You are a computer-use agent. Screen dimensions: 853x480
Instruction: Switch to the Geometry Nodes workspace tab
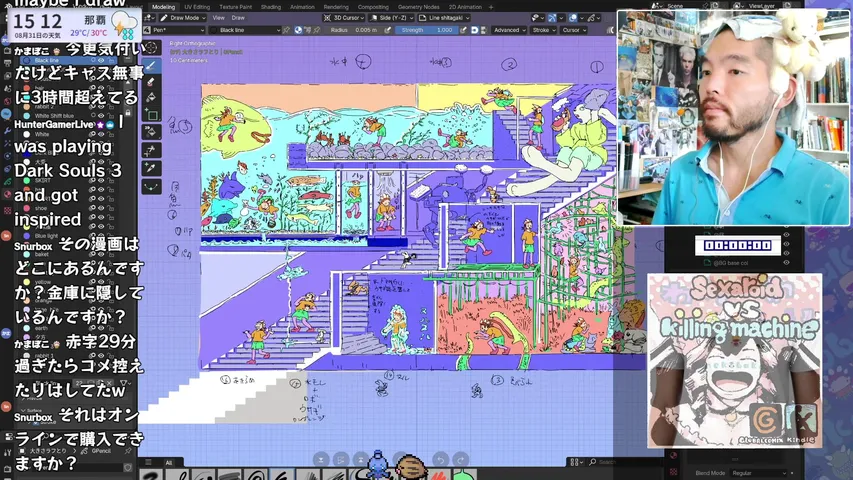coord(418,7)
